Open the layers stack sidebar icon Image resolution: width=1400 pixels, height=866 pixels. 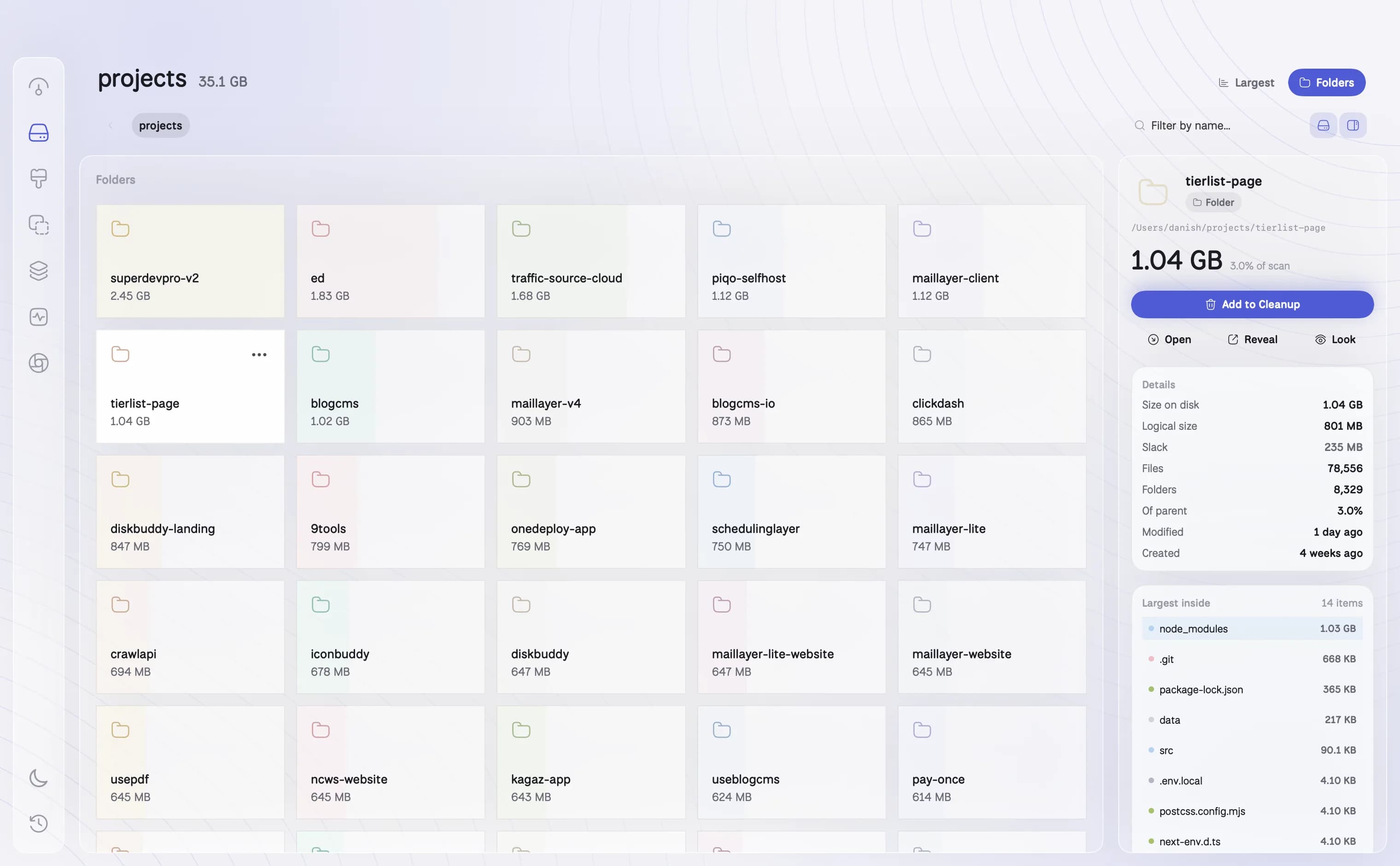pyautogui.click(x=38, y=271)
